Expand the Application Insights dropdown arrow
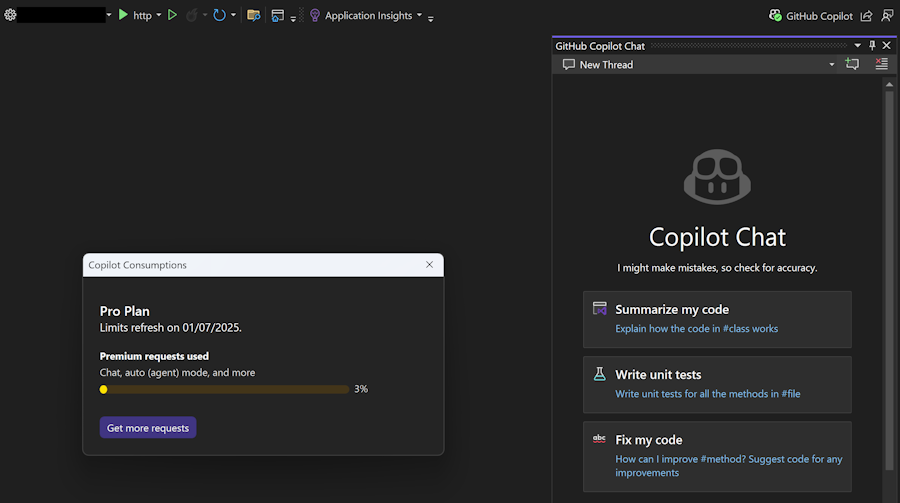 pos(420,15)
